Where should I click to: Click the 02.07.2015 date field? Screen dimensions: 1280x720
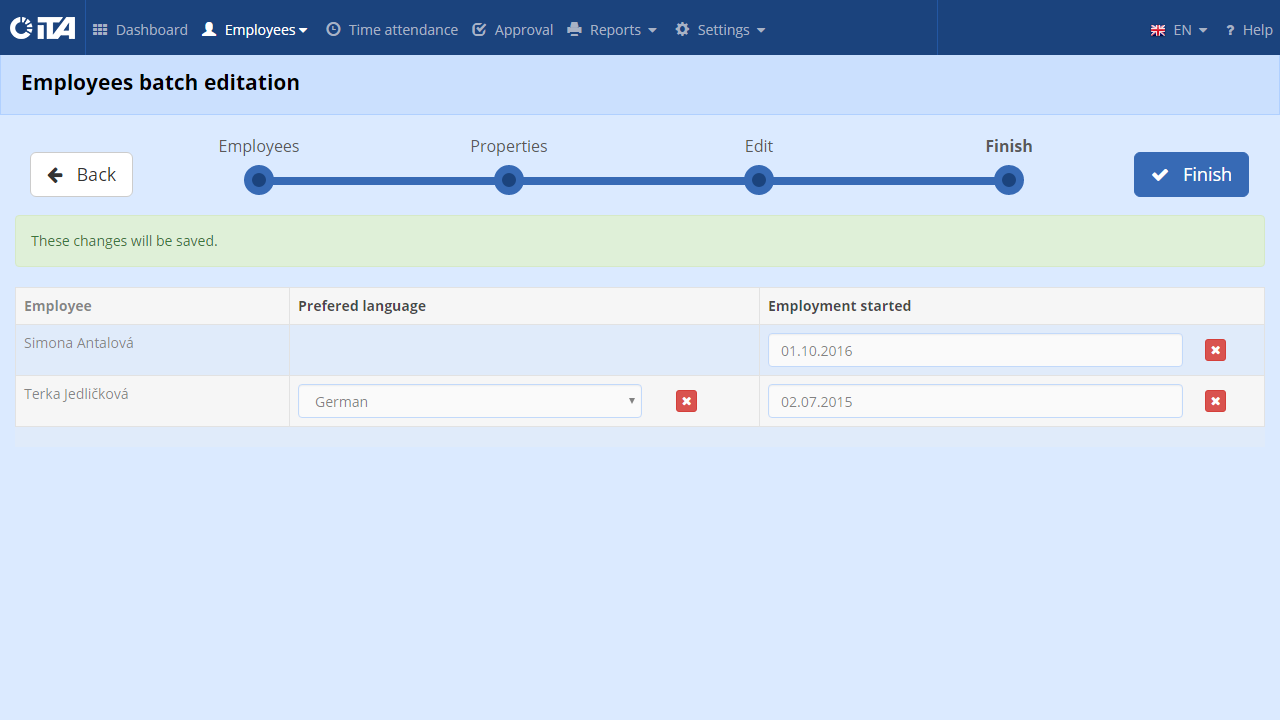[975, 401]
